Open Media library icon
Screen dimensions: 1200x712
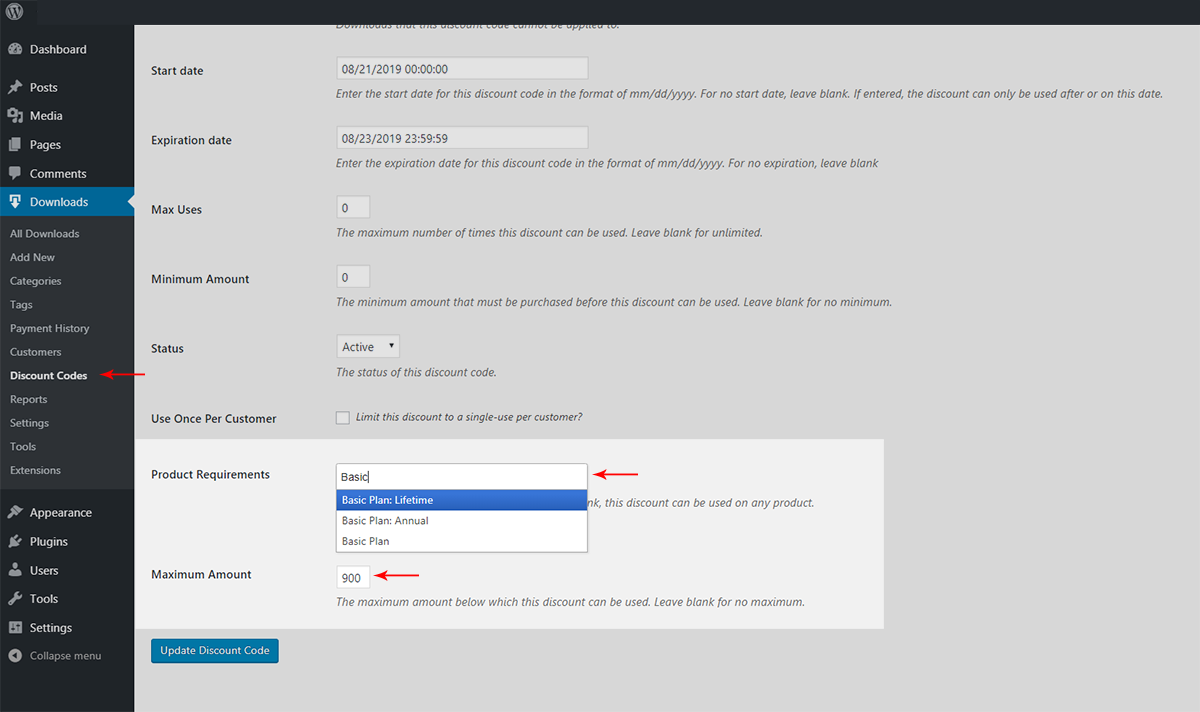(x=15, y=116)
